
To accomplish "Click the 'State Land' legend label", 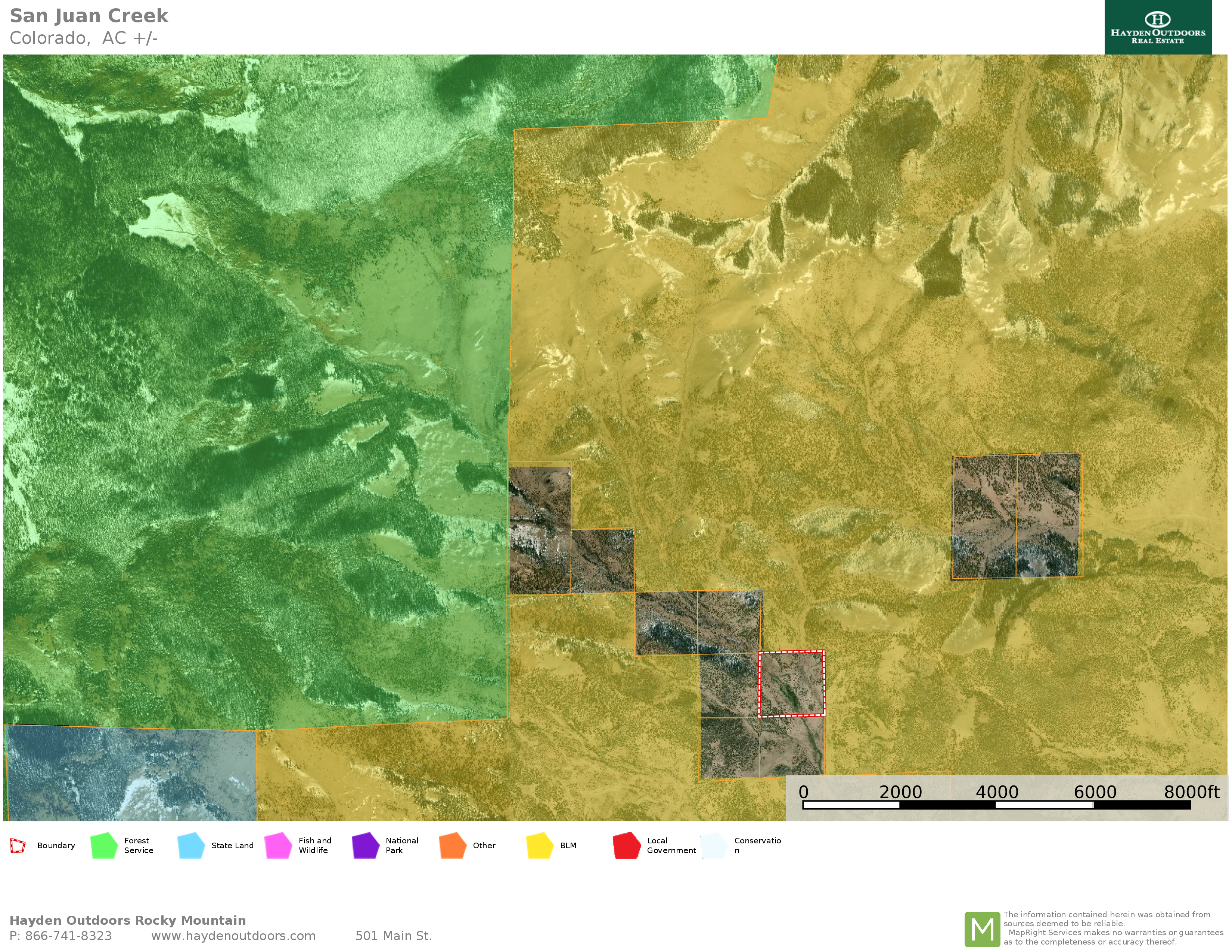I will [x=232, y=845].
